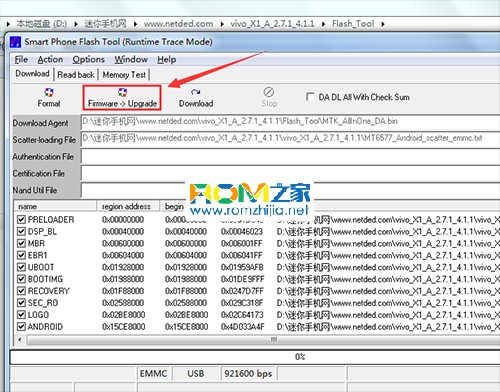Click the USB status bar entry
Viewport: 500px width, 392px height.
[195, 374]
